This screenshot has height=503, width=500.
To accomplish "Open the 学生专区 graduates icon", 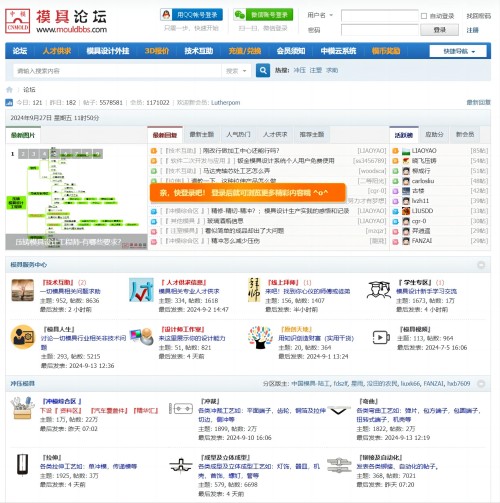I will 379,289.
